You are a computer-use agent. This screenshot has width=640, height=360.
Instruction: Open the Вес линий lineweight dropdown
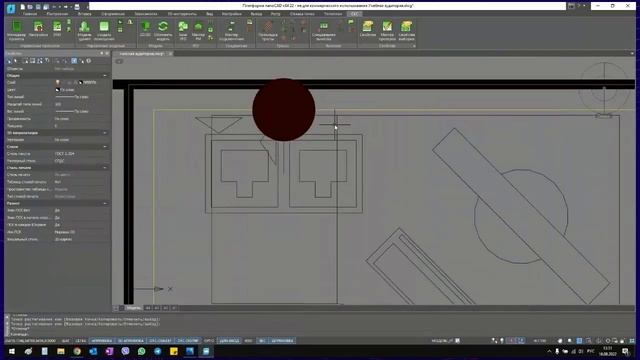click(82, 111)
